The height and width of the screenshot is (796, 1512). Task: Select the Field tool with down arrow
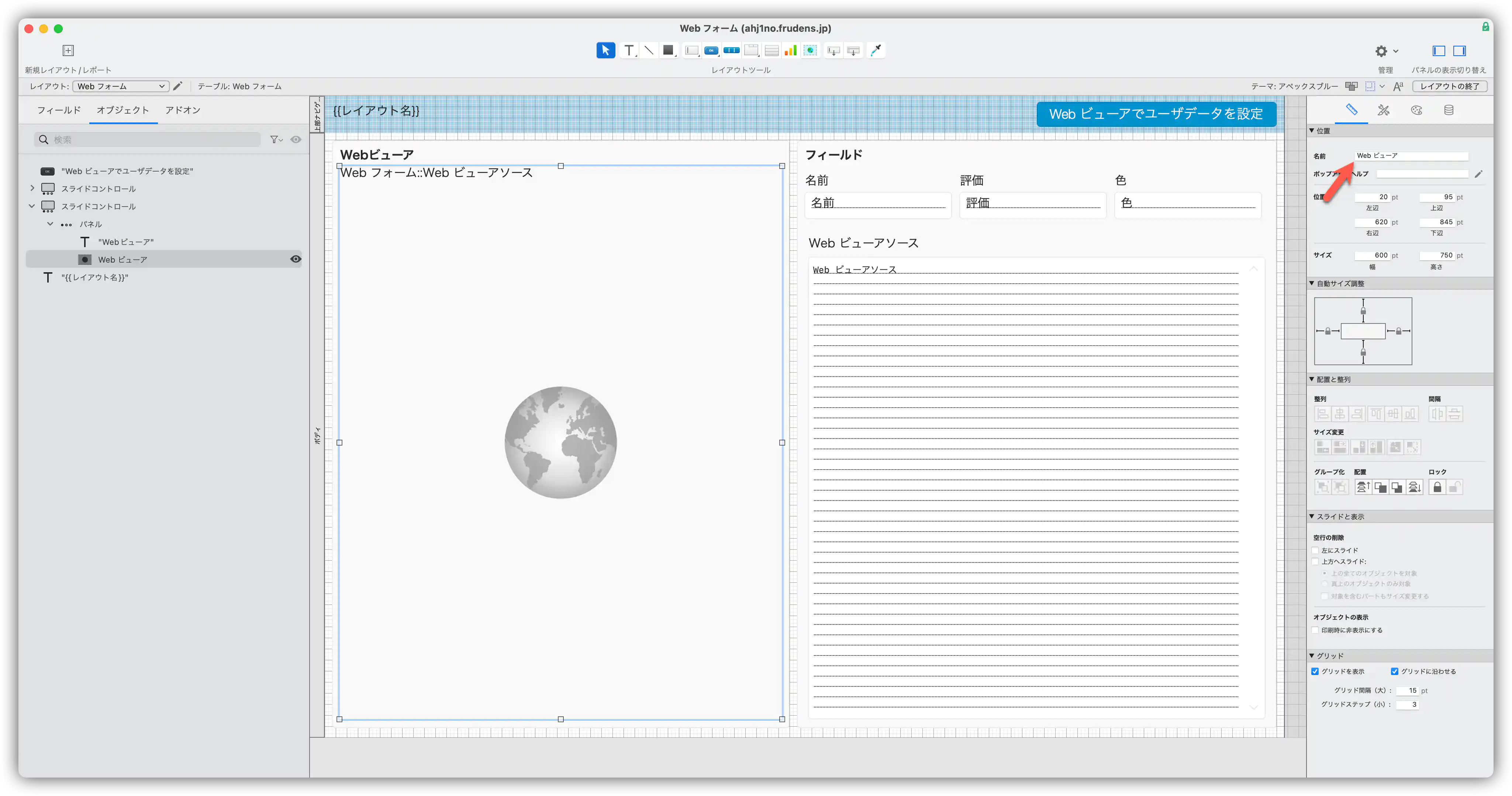[x=833, y=51]
